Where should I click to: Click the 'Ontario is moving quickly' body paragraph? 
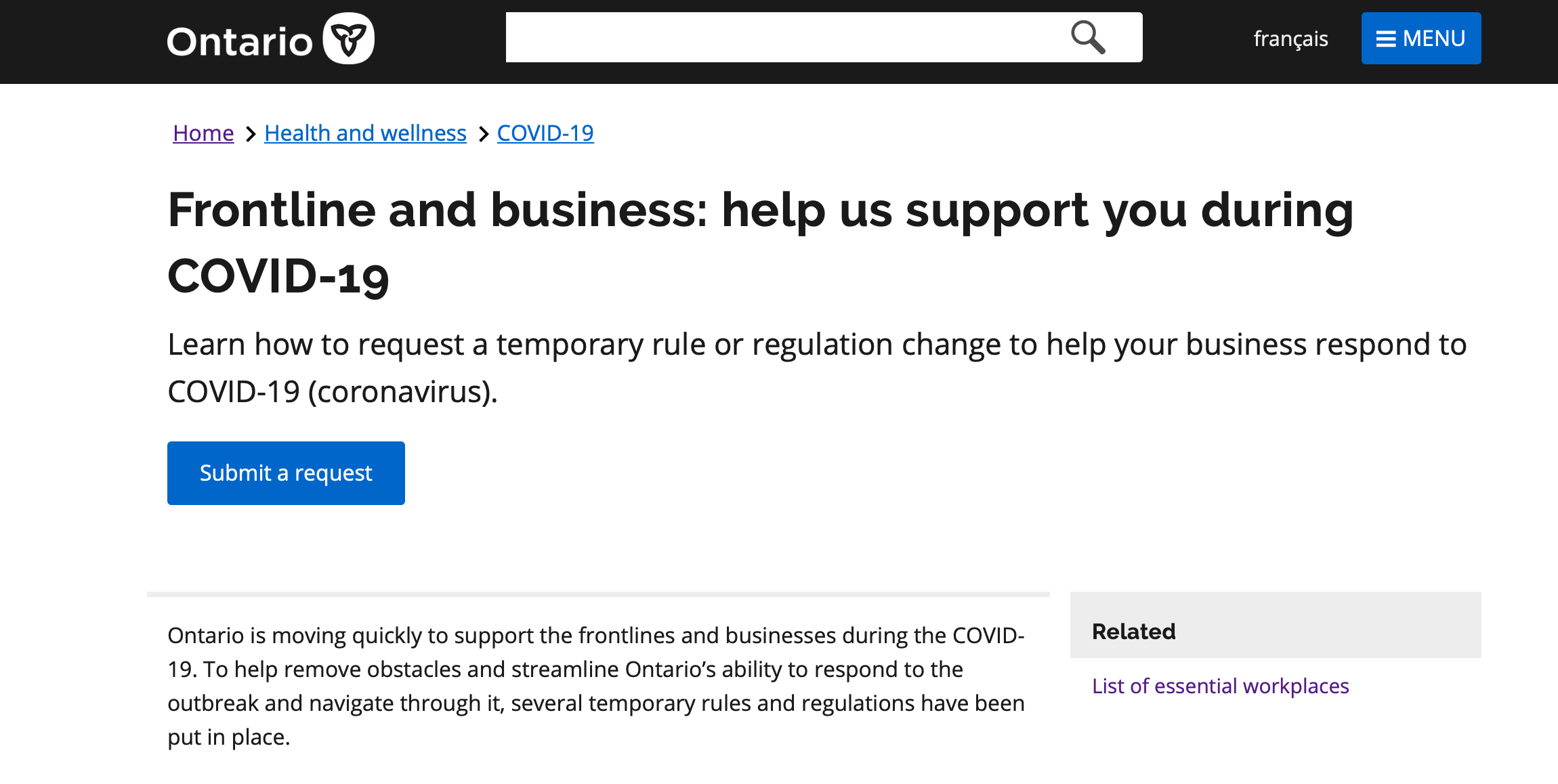coord(596,686)
